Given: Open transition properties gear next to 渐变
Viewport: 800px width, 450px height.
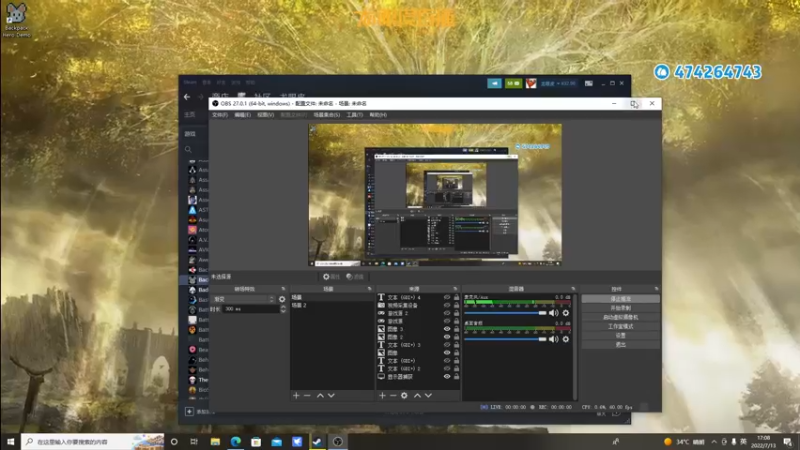Looking at the screenshot, I should (x=282, y=299).
